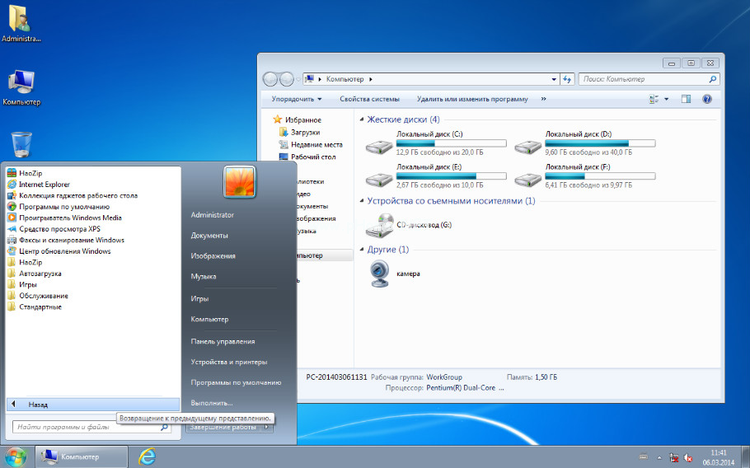The image size is (750, 468).
Task: Launch Internet Explorer from Start menu
Action: click(x=45, y=184)
